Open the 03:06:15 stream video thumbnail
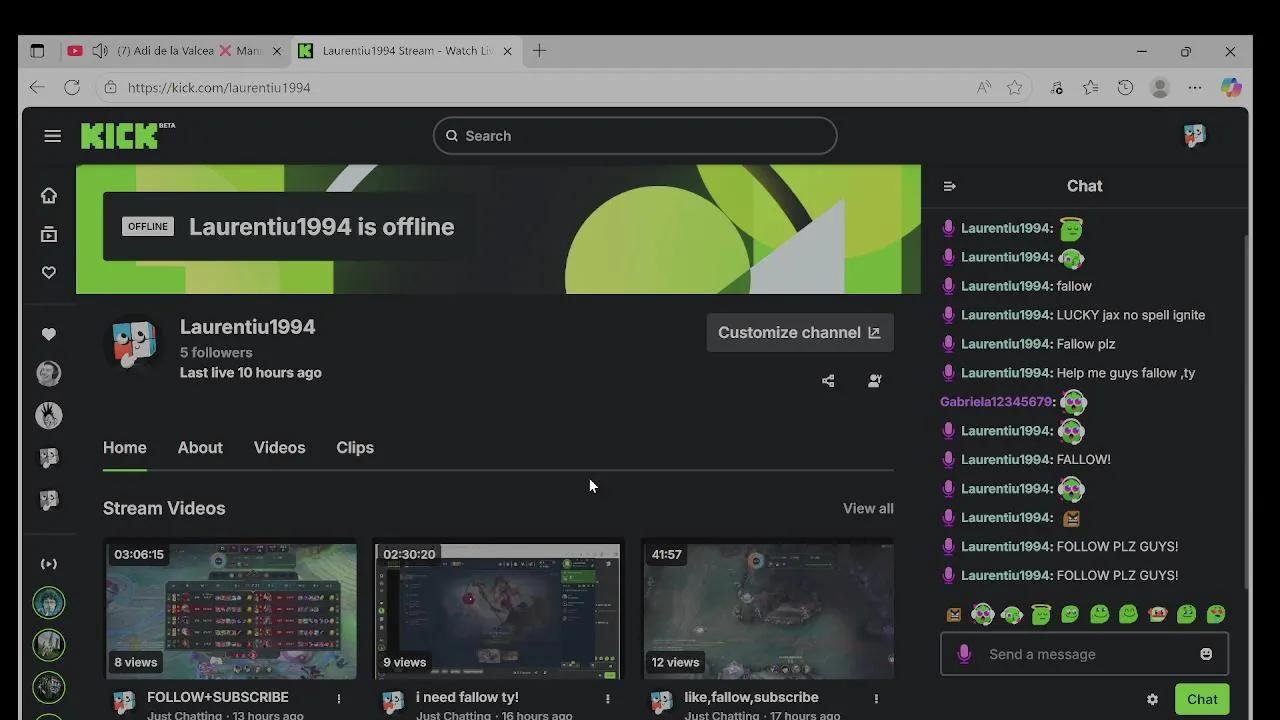Viewport: 1280px width, 720px height. click(x=231, y=611)
